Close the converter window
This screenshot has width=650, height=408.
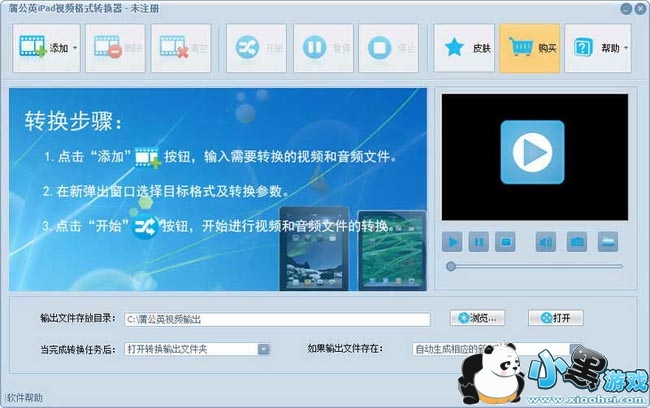(640, 9)
